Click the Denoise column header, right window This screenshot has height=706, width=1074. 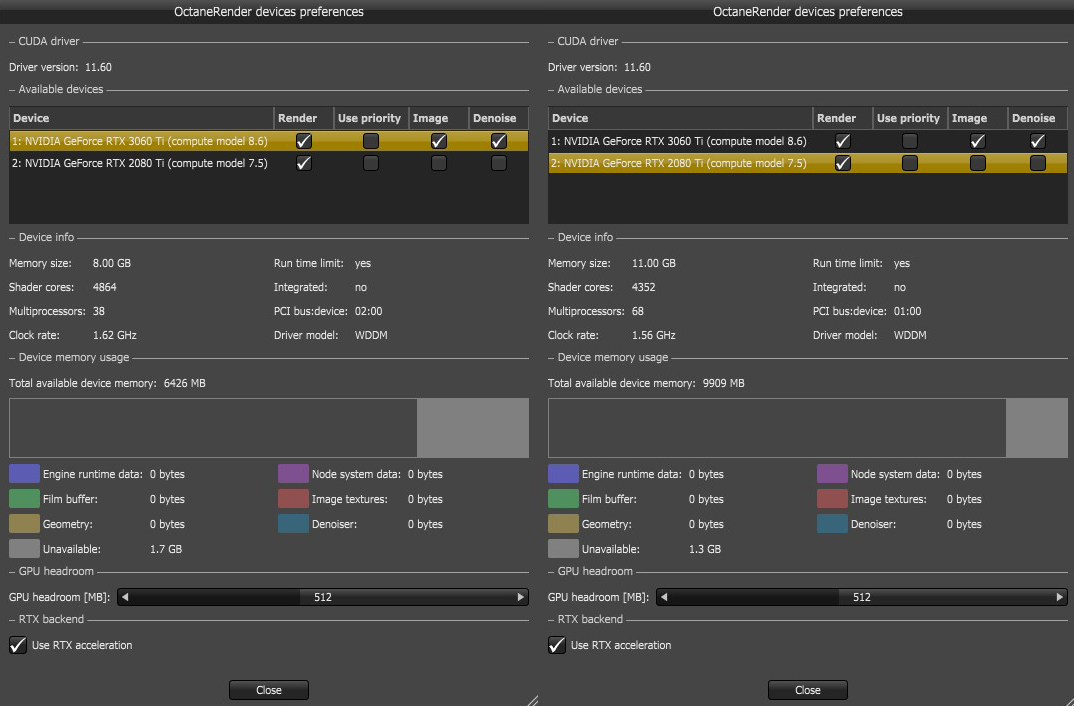tap(1038, 118)
